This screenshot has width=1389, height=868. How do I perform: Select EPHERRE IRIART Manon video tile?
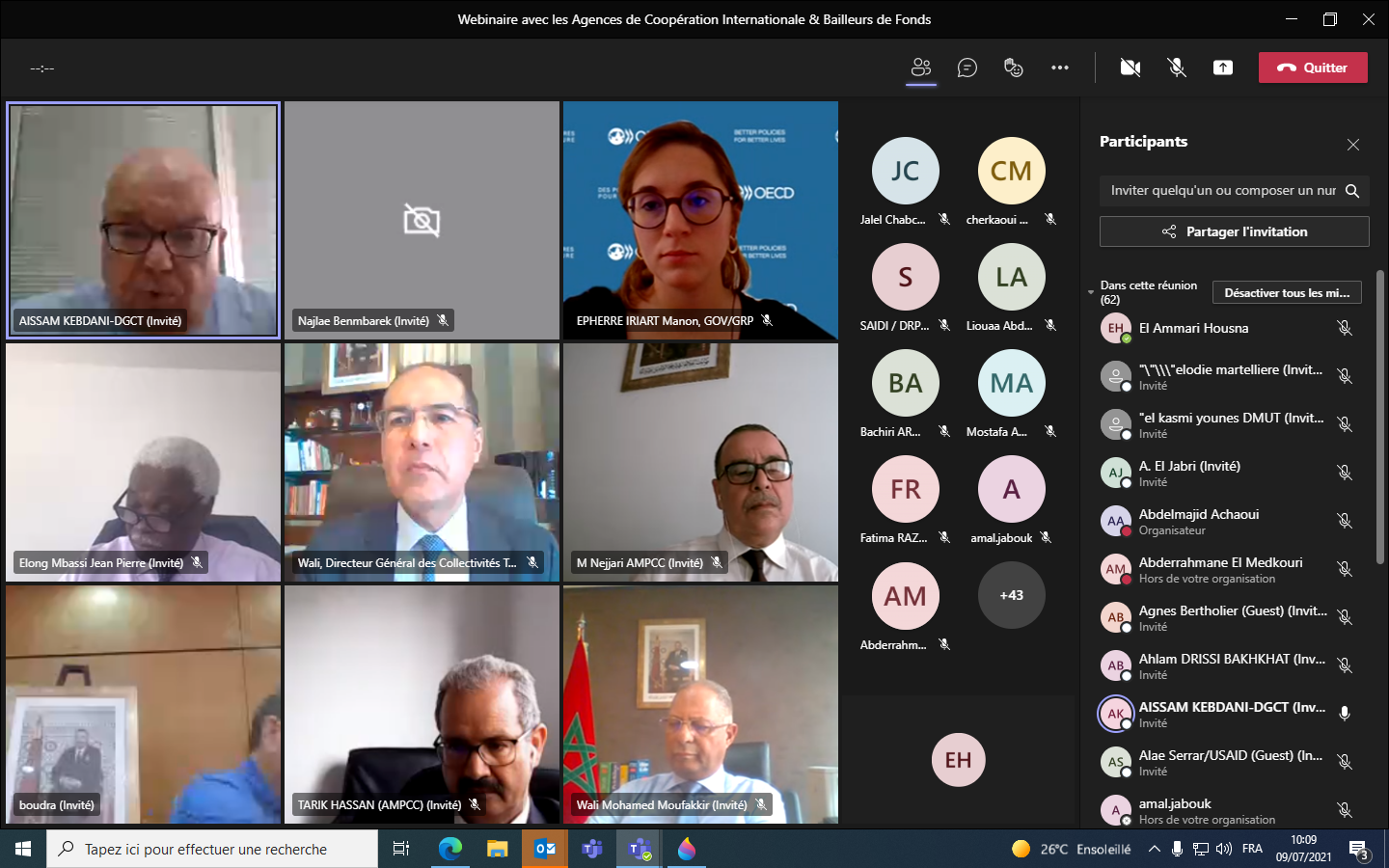[700, 220]
